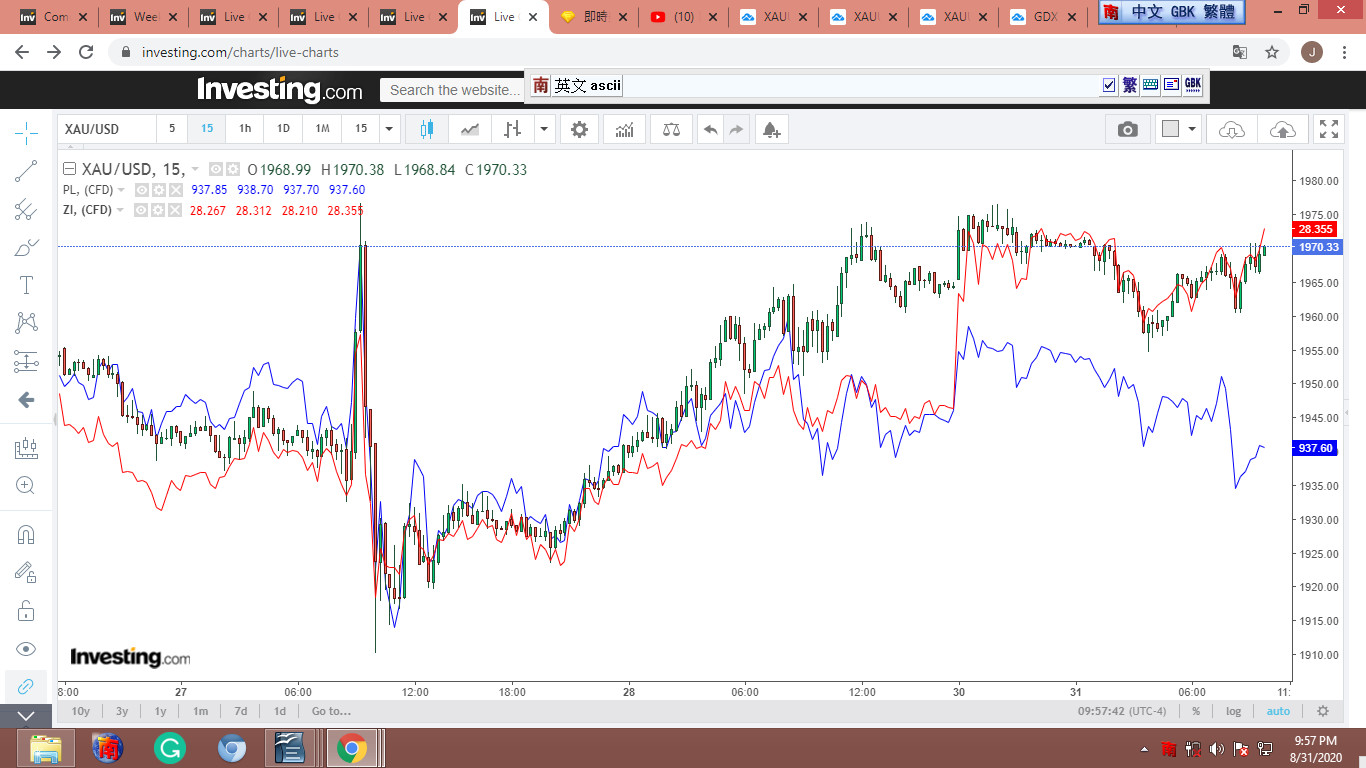Open the indicators menu icon
1366x768 pixels.
(x=625, y=129)
